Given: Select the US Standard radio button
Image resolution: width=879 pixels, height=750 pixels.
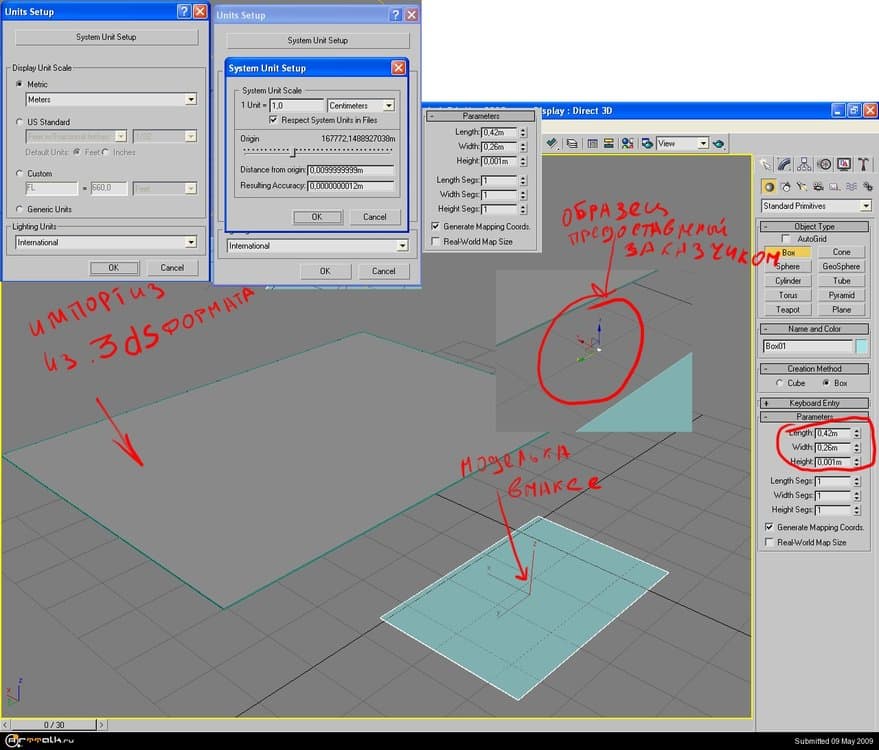Looking at the screenshot, I should [x=19, y=121].
